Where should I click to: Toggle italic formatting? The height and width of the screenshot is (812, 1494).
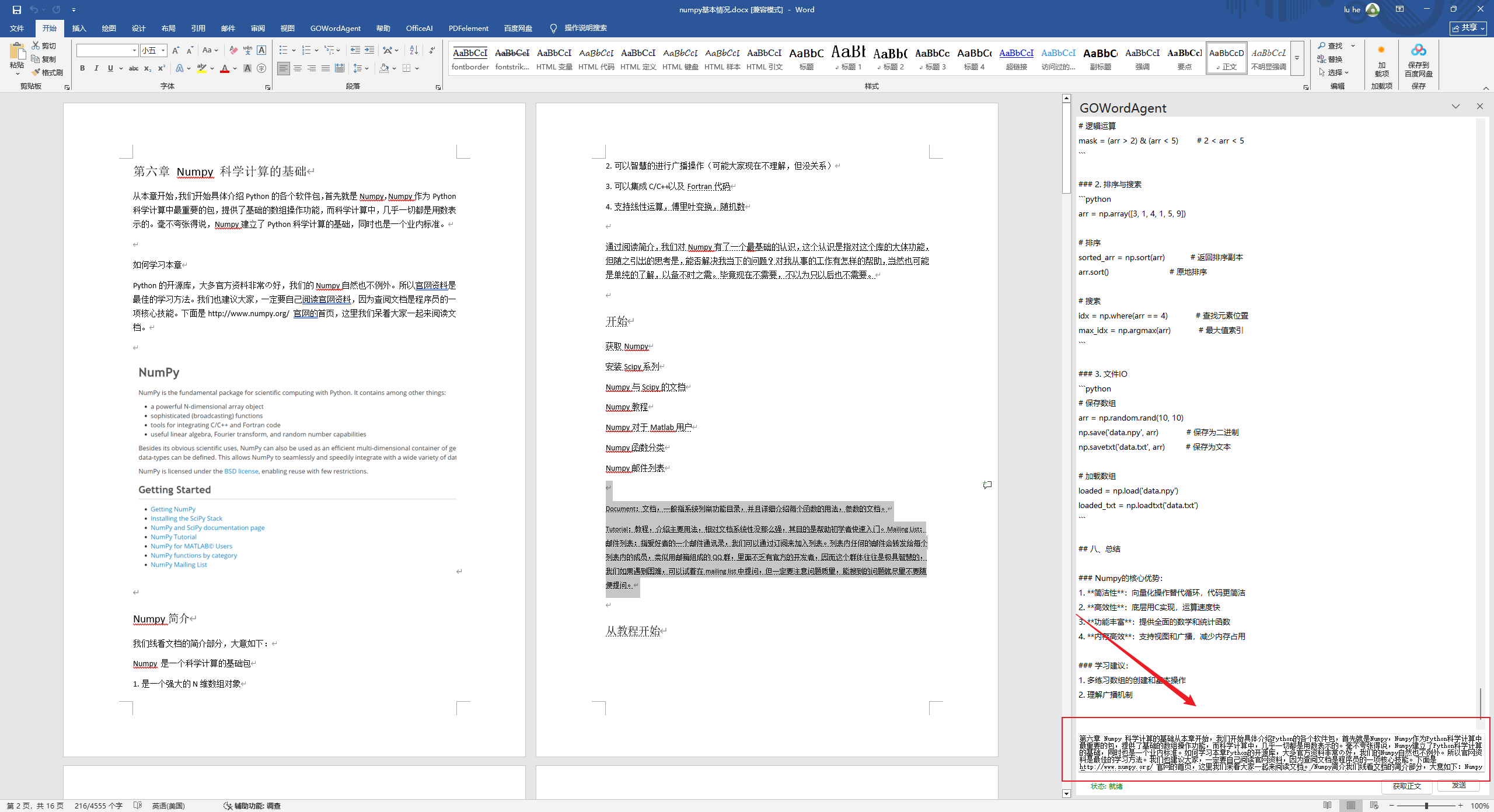point(96,68)
